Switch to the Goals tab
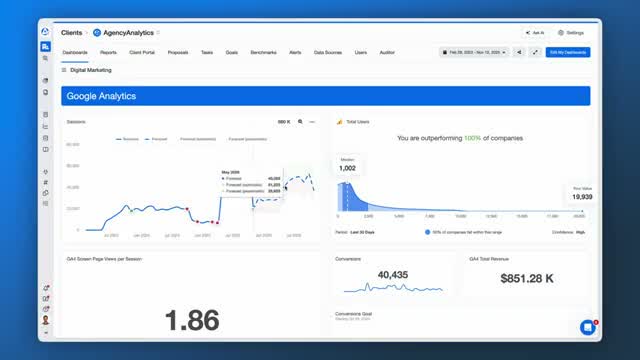Screen dimensions: 640x360 pyautogui.click(x=231, y=53)
